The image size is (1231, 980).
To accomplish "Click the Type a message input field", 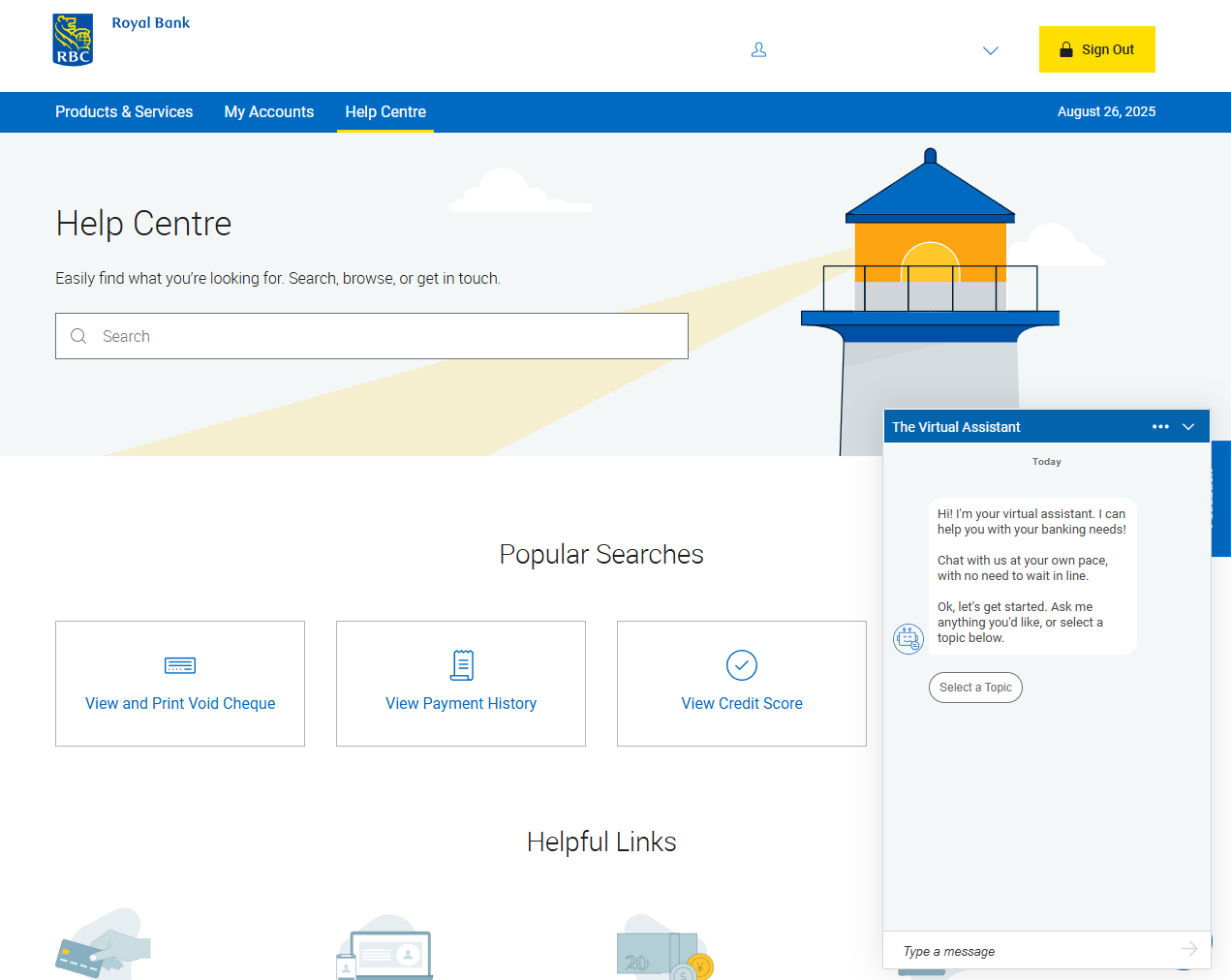I will (x=1017, y=951).
